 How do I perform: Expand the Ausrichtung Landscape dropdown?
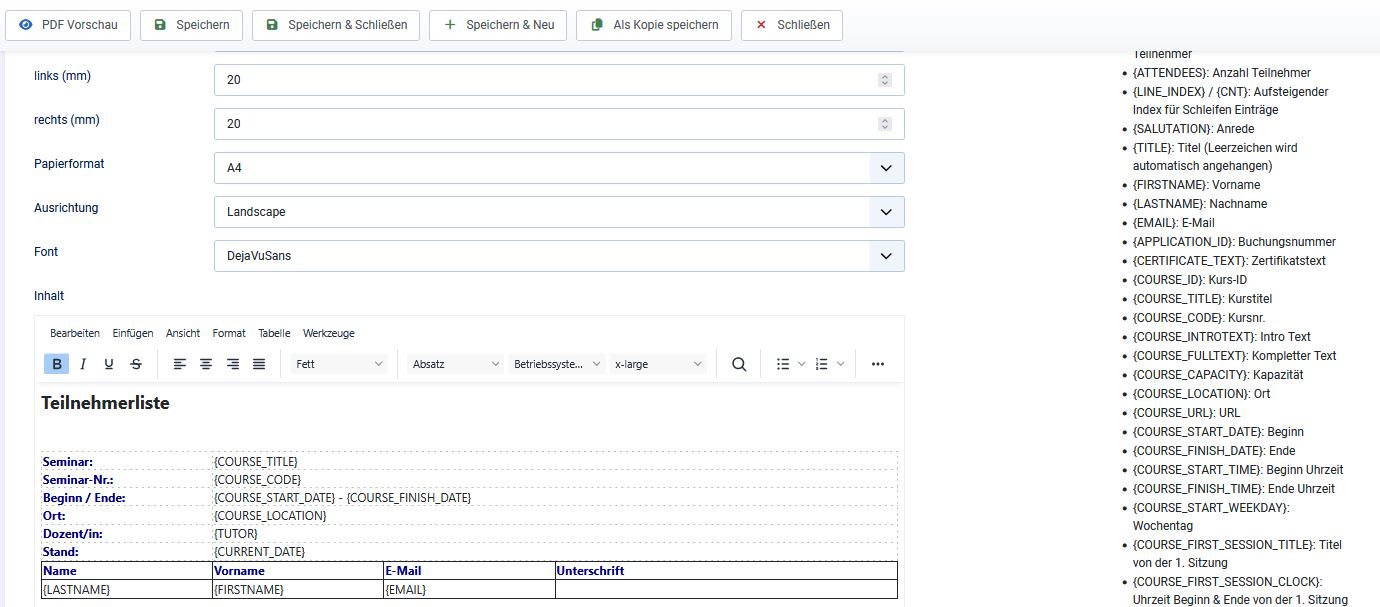point(559,212)
